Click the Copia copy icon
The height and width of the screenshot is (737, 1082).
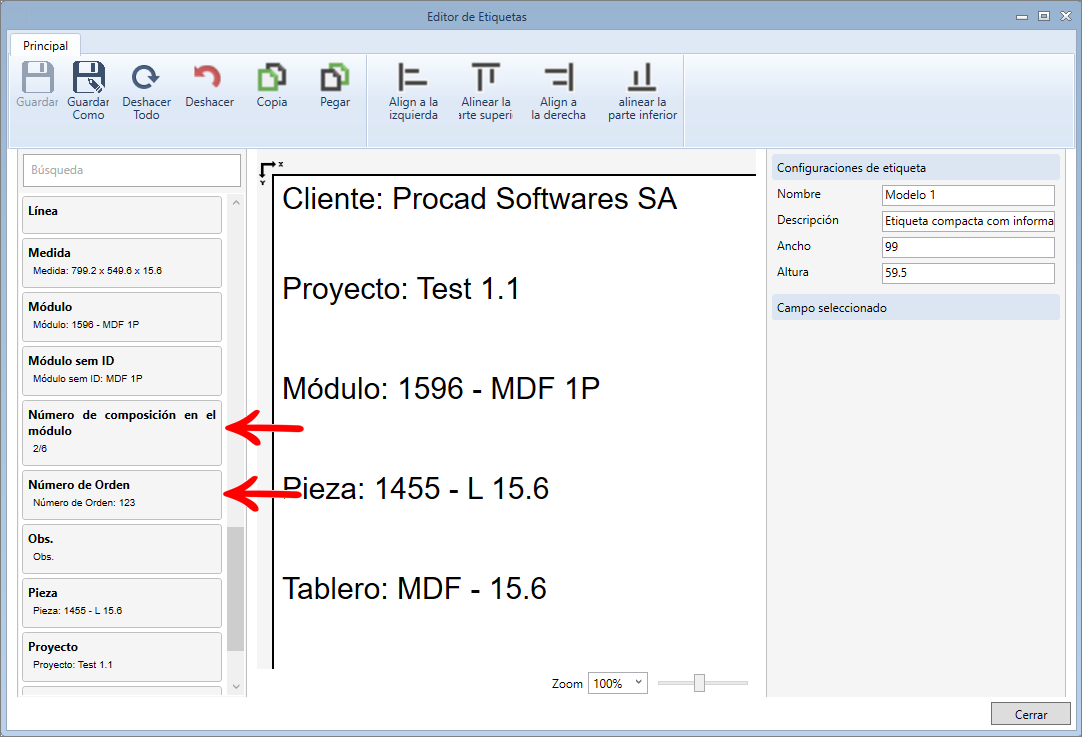272,77
